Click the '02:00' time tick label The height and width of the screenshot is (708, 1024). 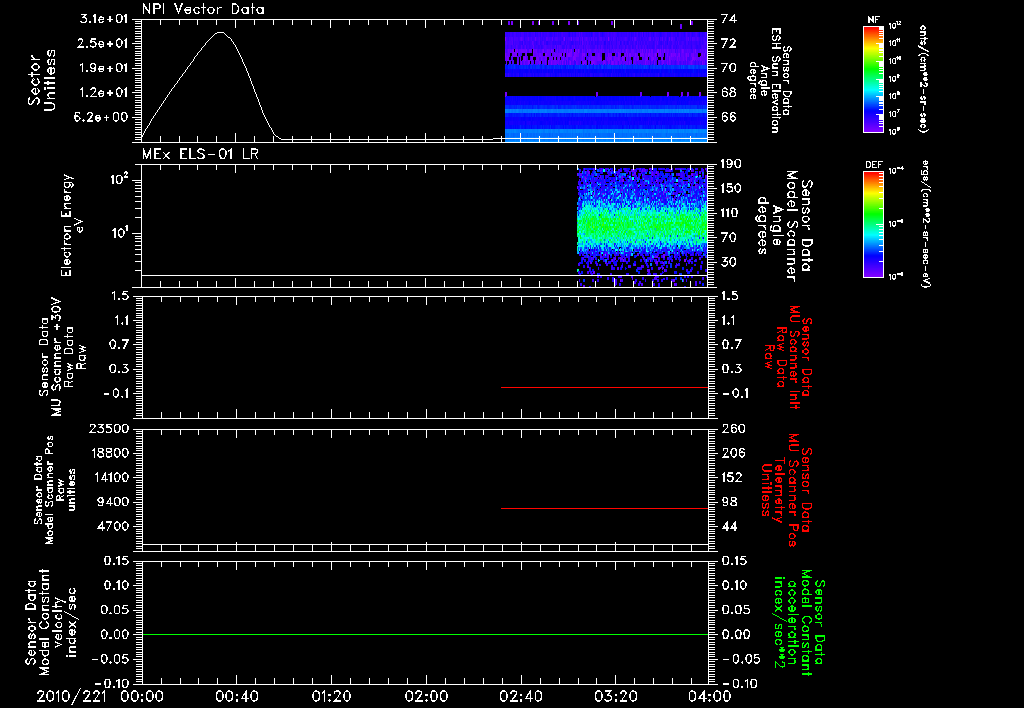click(x=426, y=696)
